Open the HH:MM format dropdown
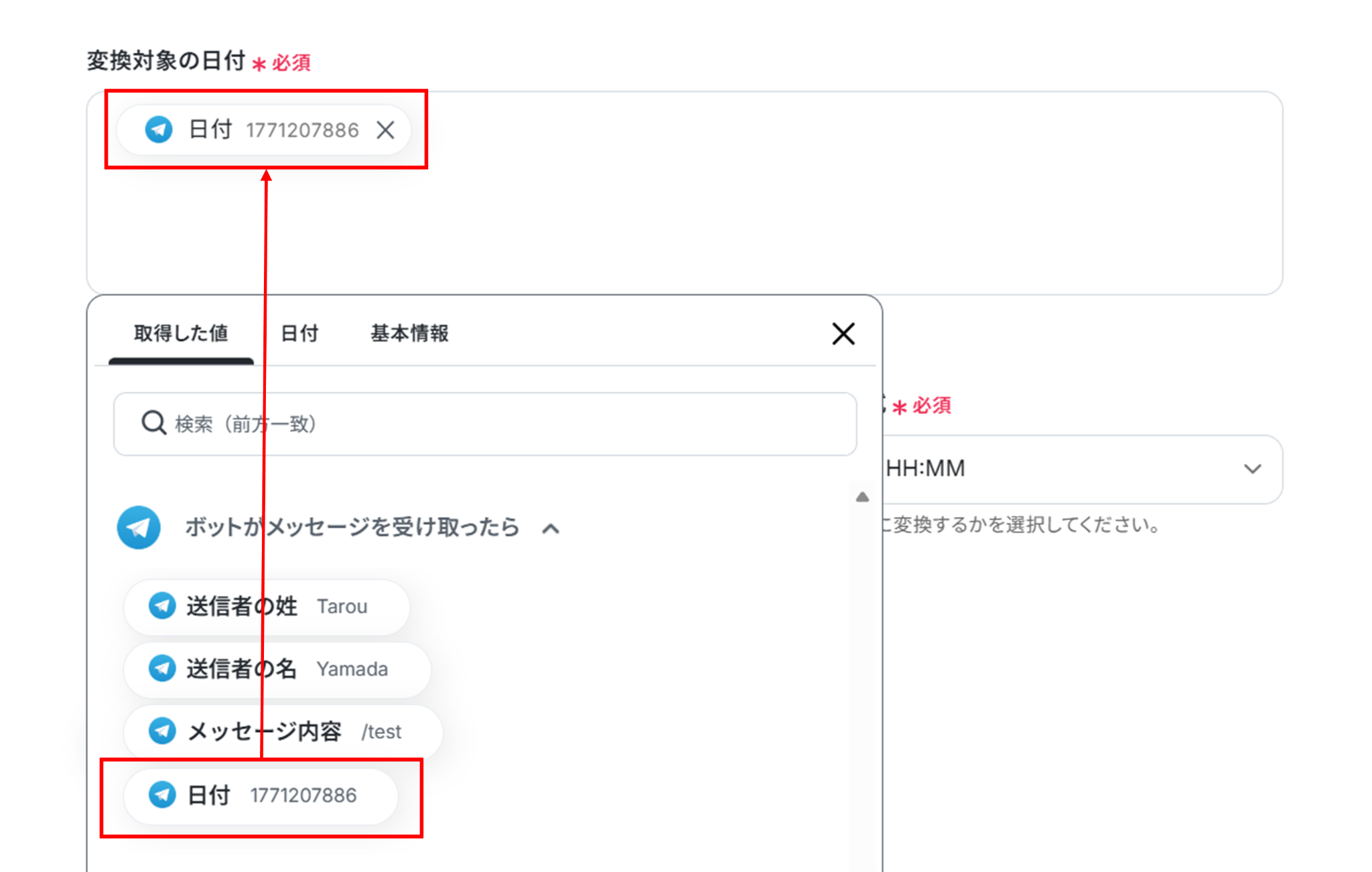1372x872 pixels. (1072, 469)
